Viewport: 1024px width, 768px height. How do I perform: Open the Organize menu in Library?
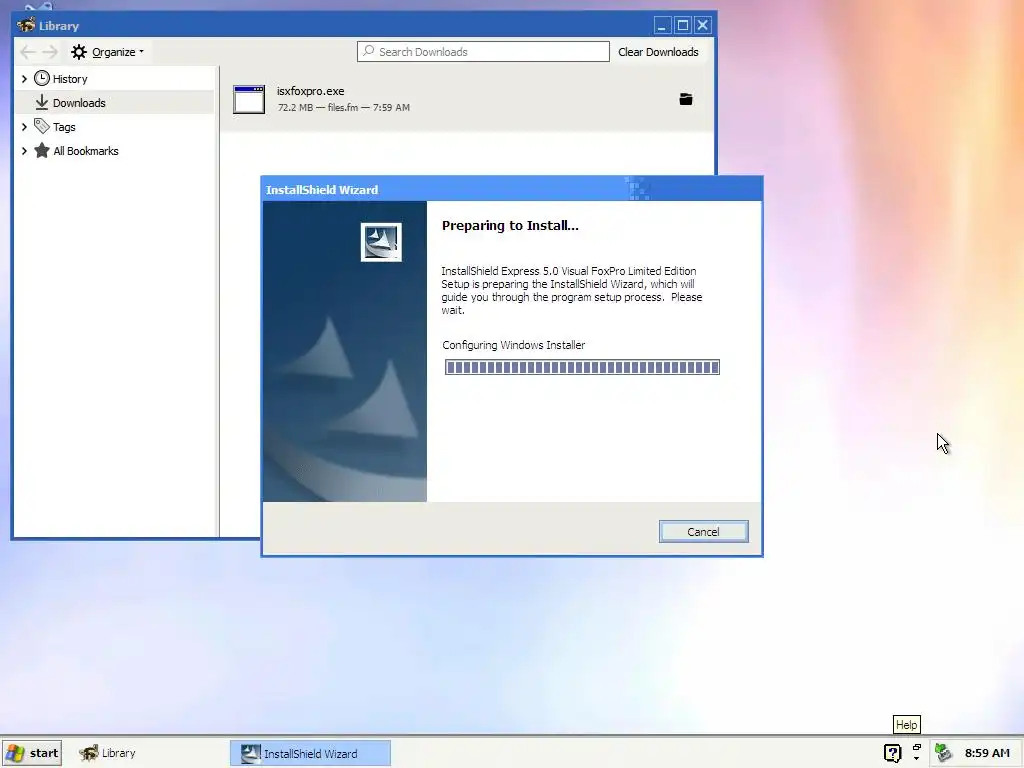[x=108, y=52]
